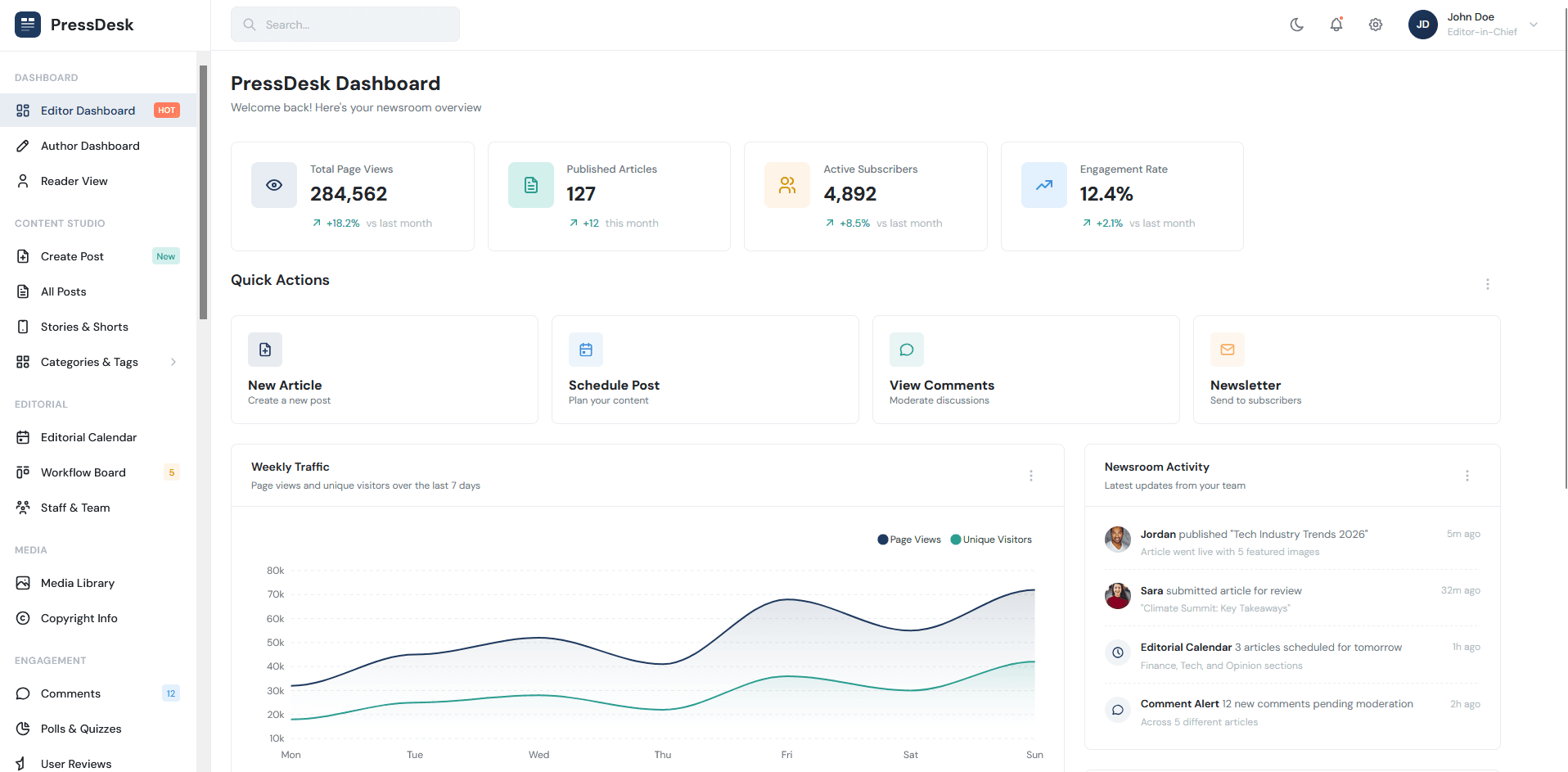Toggle dark mode with the moon icon
The width and height of the screenshot is (1568, 772).
coord(1297,25)
